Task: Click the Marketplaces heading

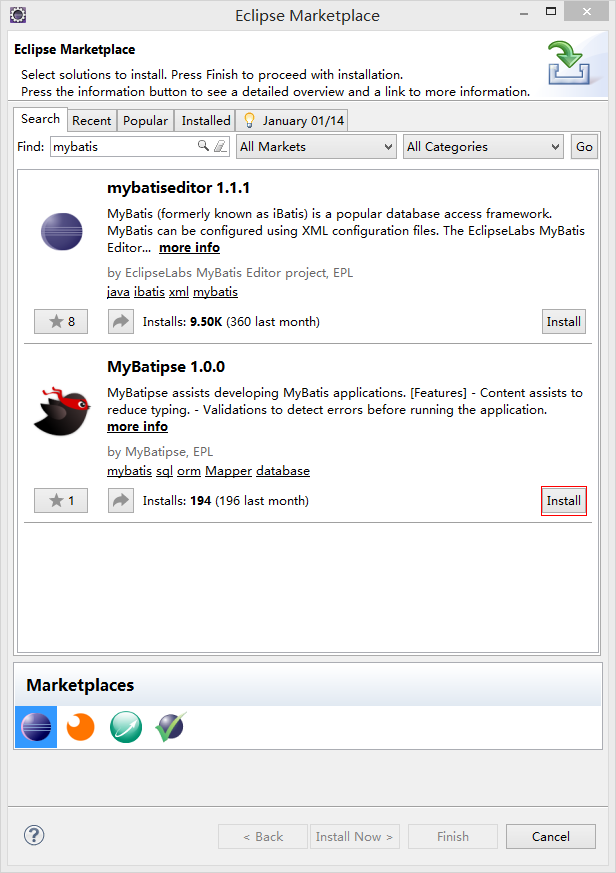Action: [x=80, y=685]
